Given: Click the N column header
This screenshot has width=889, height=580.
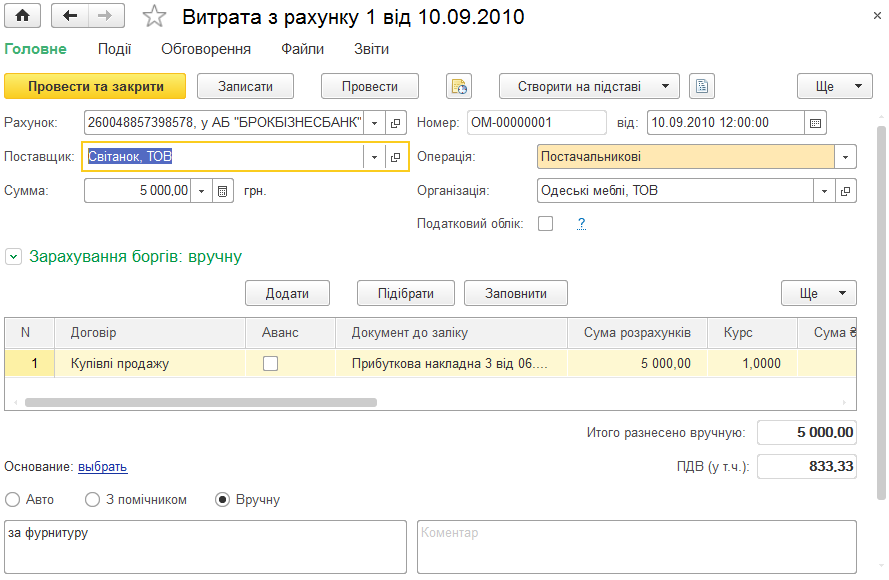Looking at the screenshot, I should pyautogui.click(x=29, y=333).
